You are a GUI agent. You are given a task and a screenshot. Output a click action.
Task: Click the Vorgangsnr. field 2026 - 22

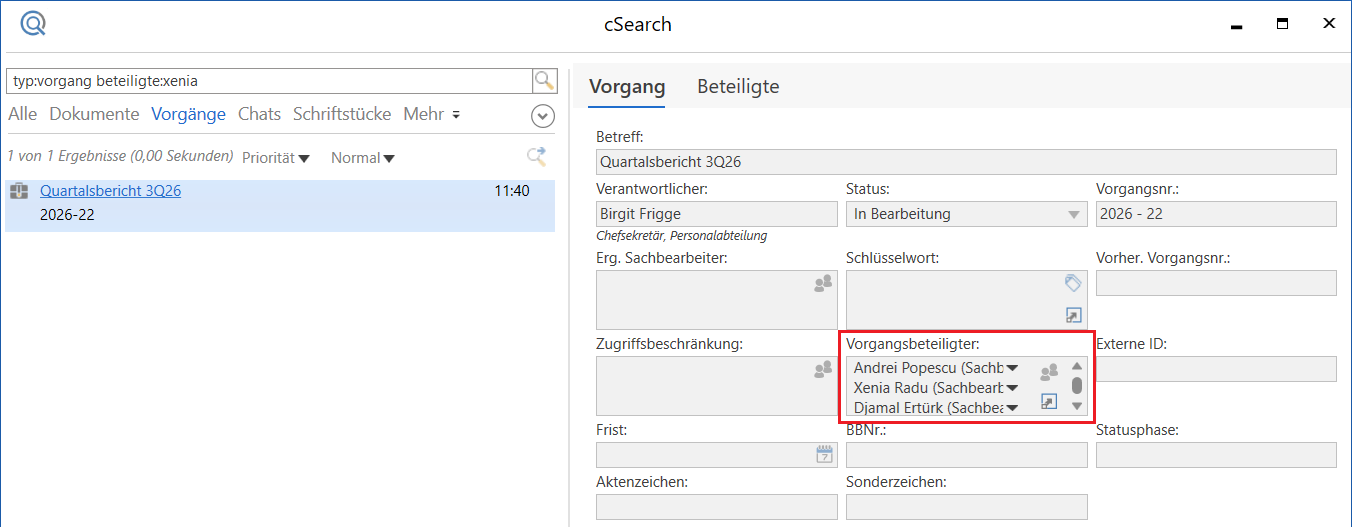coord(1216,214)
